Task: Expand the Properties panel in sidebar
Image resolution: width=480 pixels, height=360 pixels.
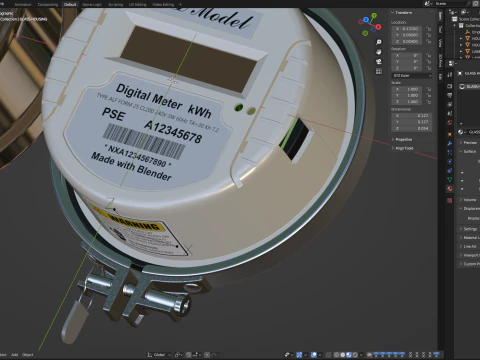Action: point(403,139)
